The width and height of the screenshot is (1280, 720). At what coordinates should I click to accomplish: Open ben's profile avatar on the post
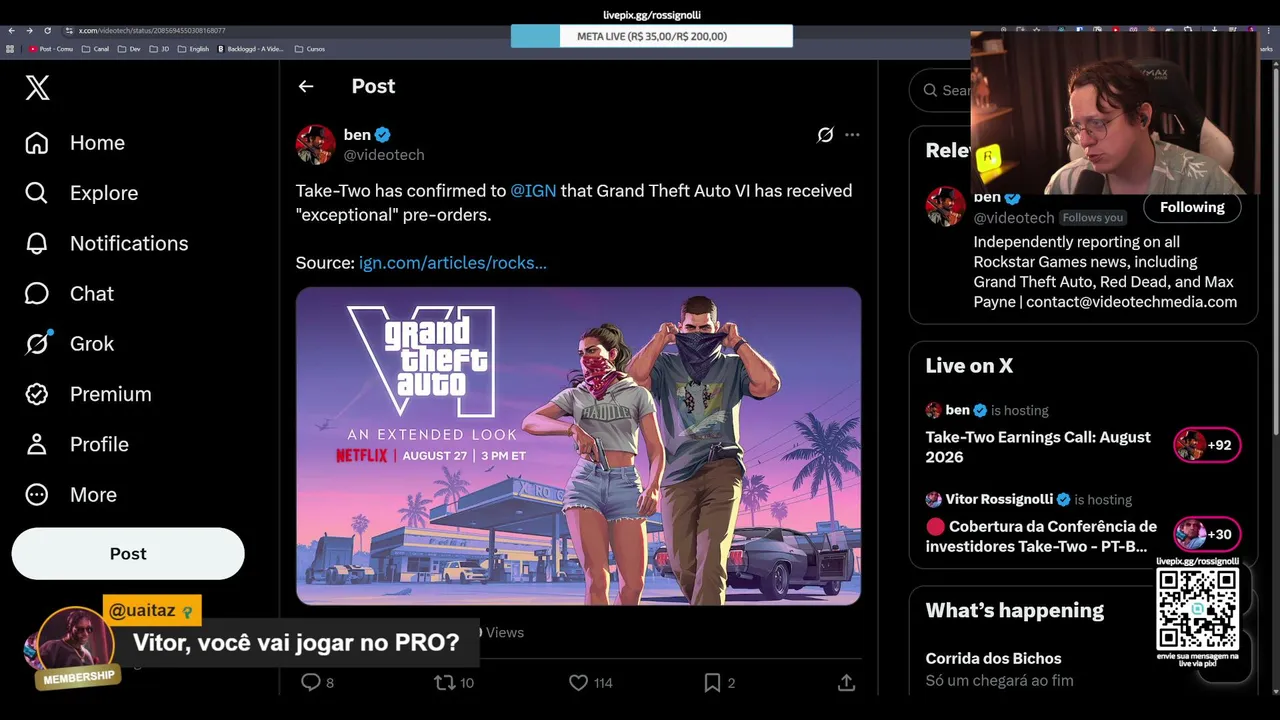tap(315, 144)
